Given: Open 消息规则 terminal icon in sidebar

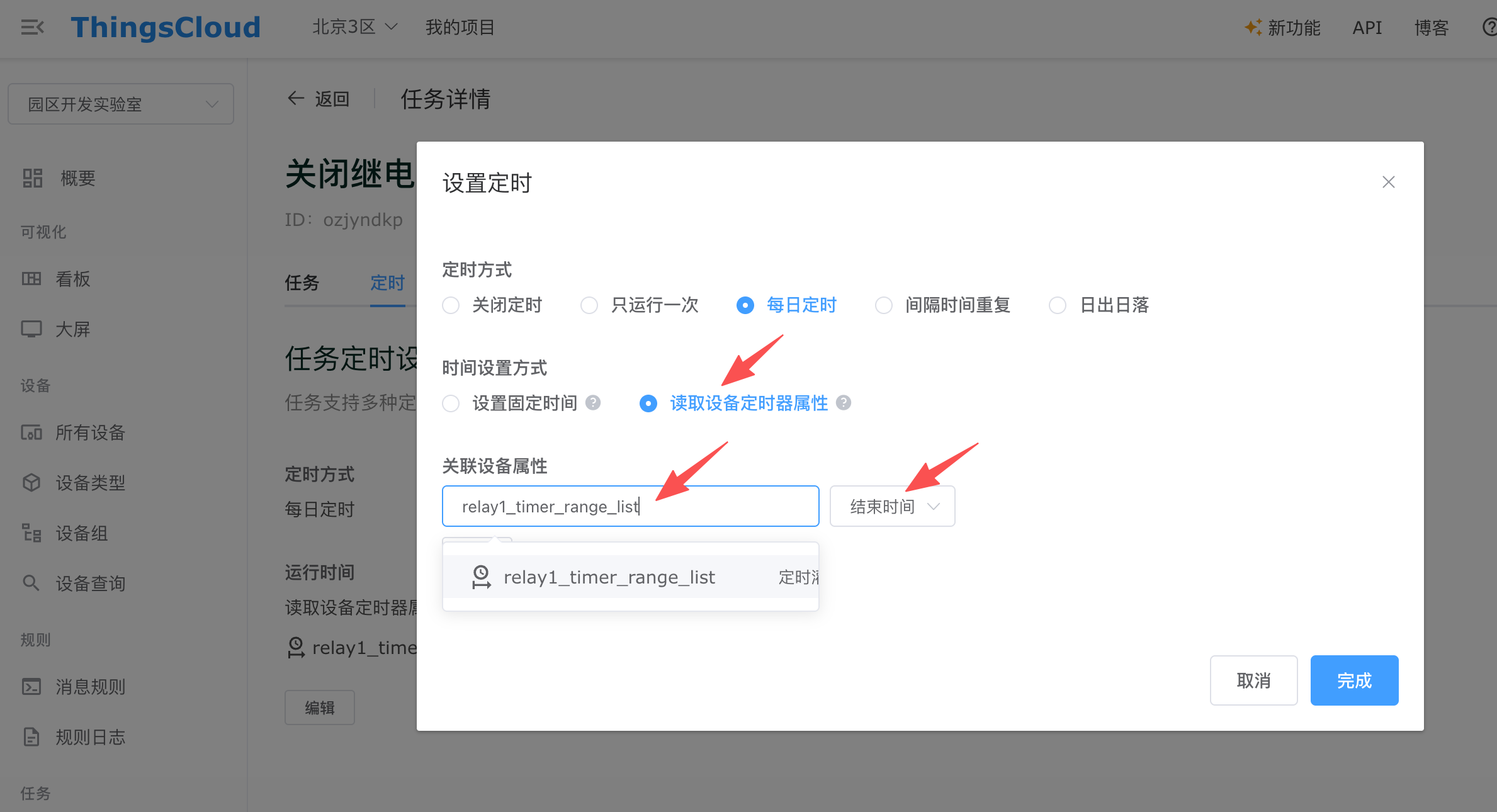Looking at the screenshot, I should 31,686.
